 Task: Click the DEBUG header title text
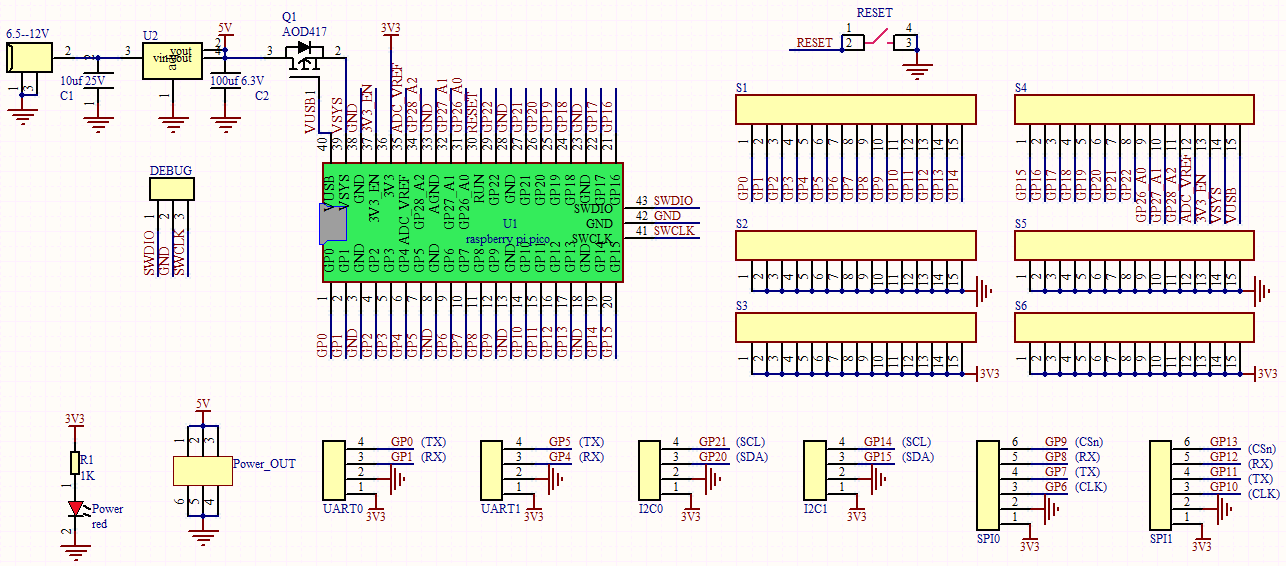(x=170, y=171)
